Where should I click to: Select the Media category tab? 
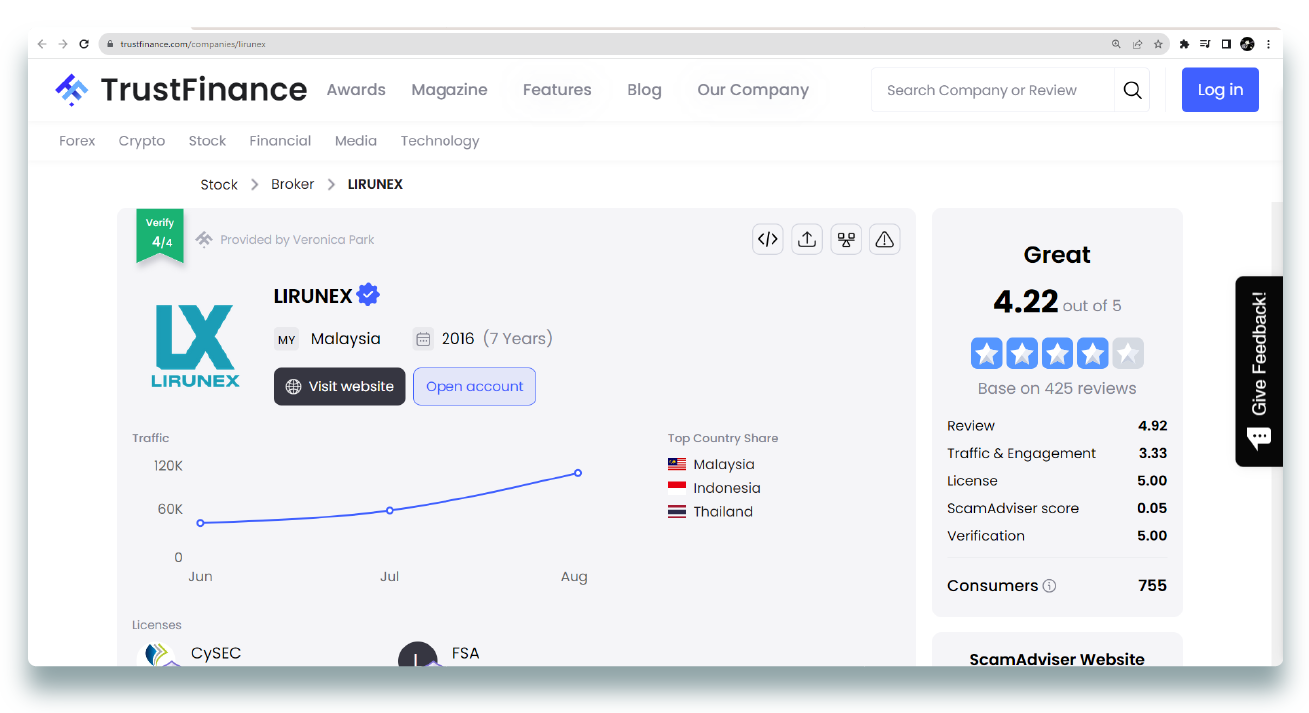tap(356, 141)
